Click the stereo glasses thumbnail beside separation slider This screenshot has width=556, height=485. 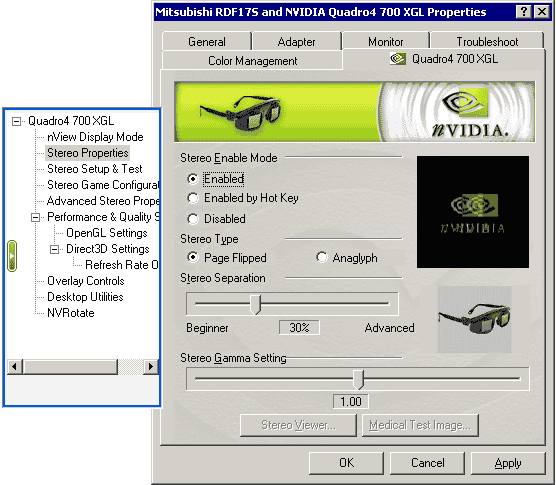click(x=474, y=319)
